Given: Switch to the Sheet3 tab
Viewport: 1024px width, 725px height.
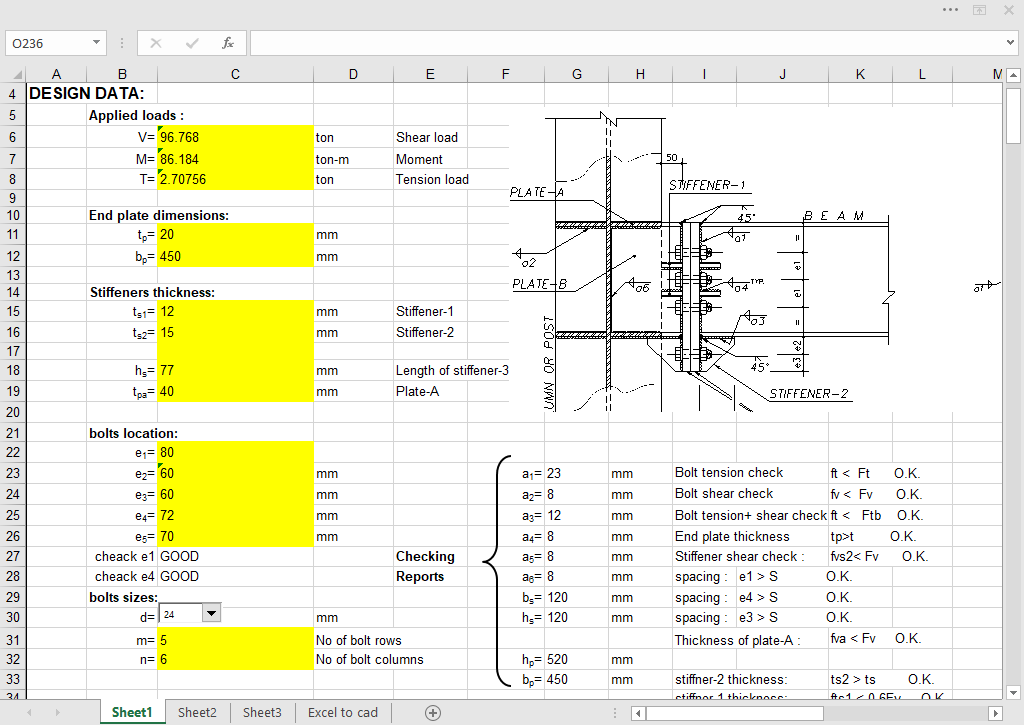Looking at the screenshot, I should tap(263, 713).
